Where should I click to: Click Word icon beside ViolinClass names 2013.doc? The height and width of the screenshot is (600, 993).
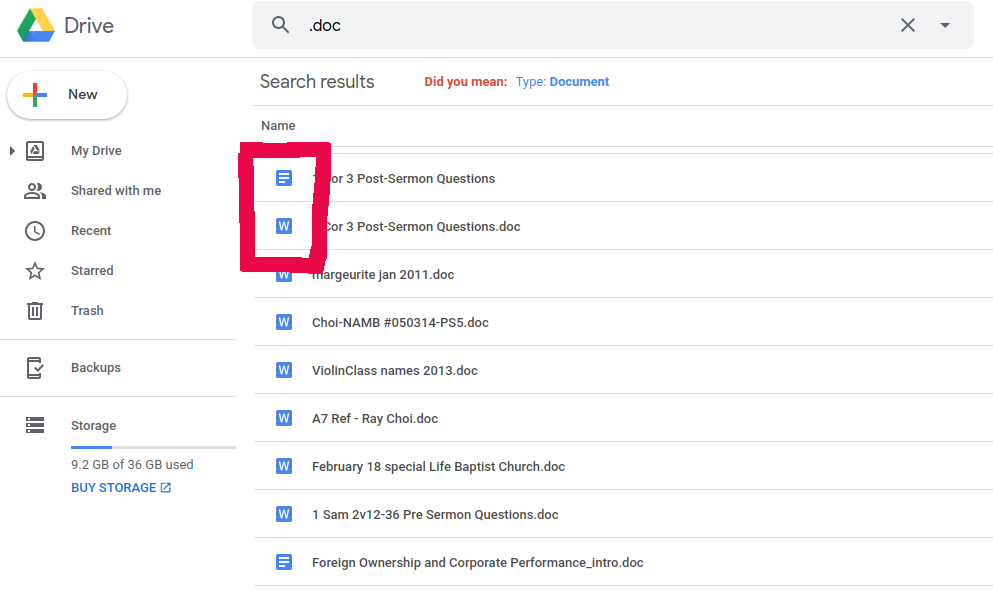point(284,371)
